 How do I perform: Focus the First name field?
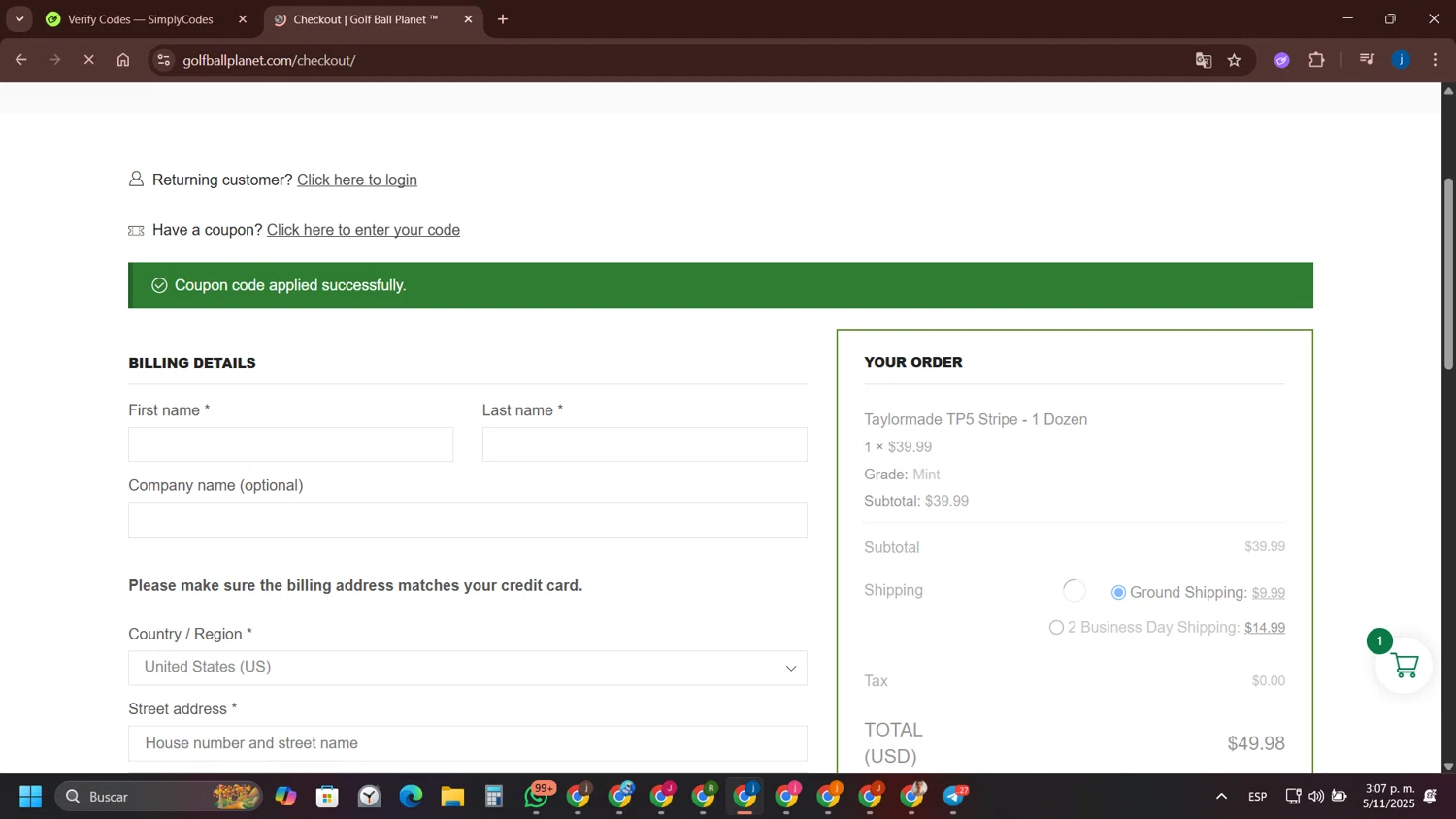coord(290,444)
